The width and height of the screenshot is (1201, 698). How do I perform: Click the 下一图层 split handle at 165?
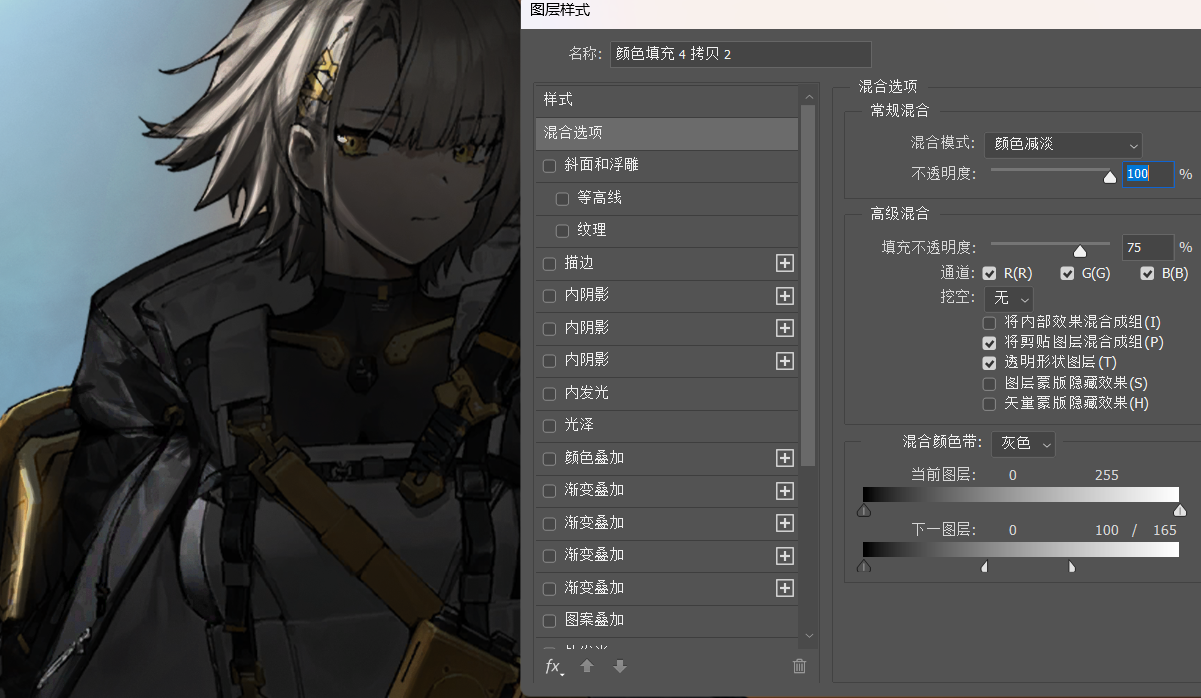[1071, 566]
